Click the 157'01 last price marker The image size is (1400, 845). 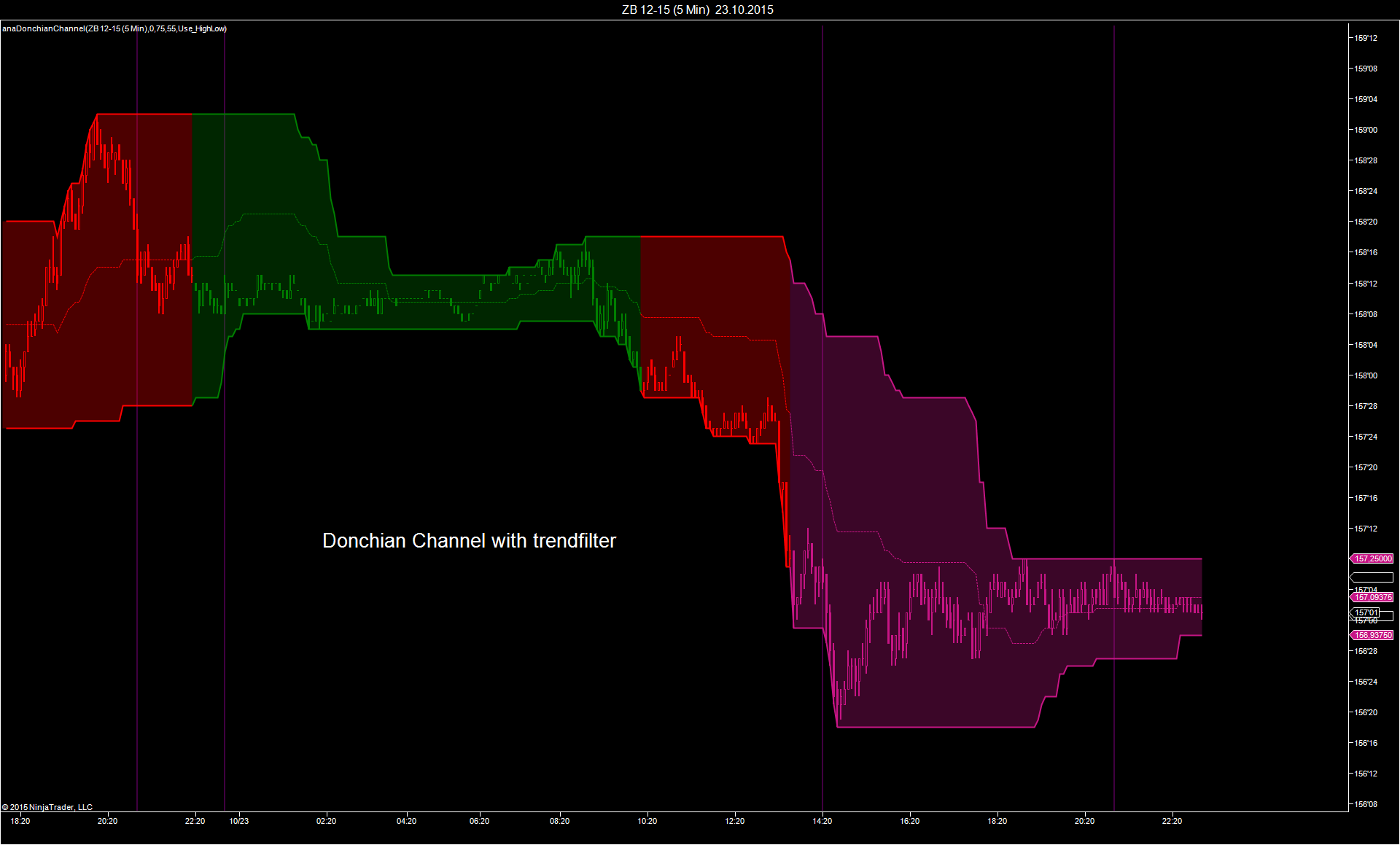coord(1368,612)
